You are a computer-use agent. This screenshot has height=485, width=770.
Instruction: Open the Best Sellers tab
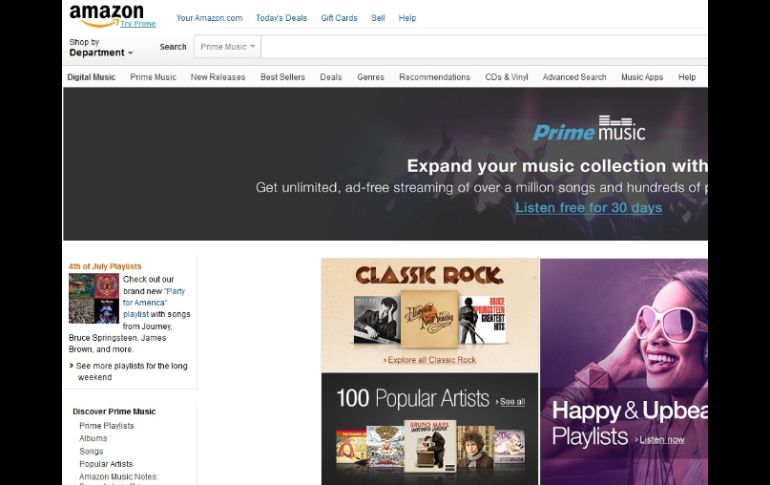coord(282,77)
